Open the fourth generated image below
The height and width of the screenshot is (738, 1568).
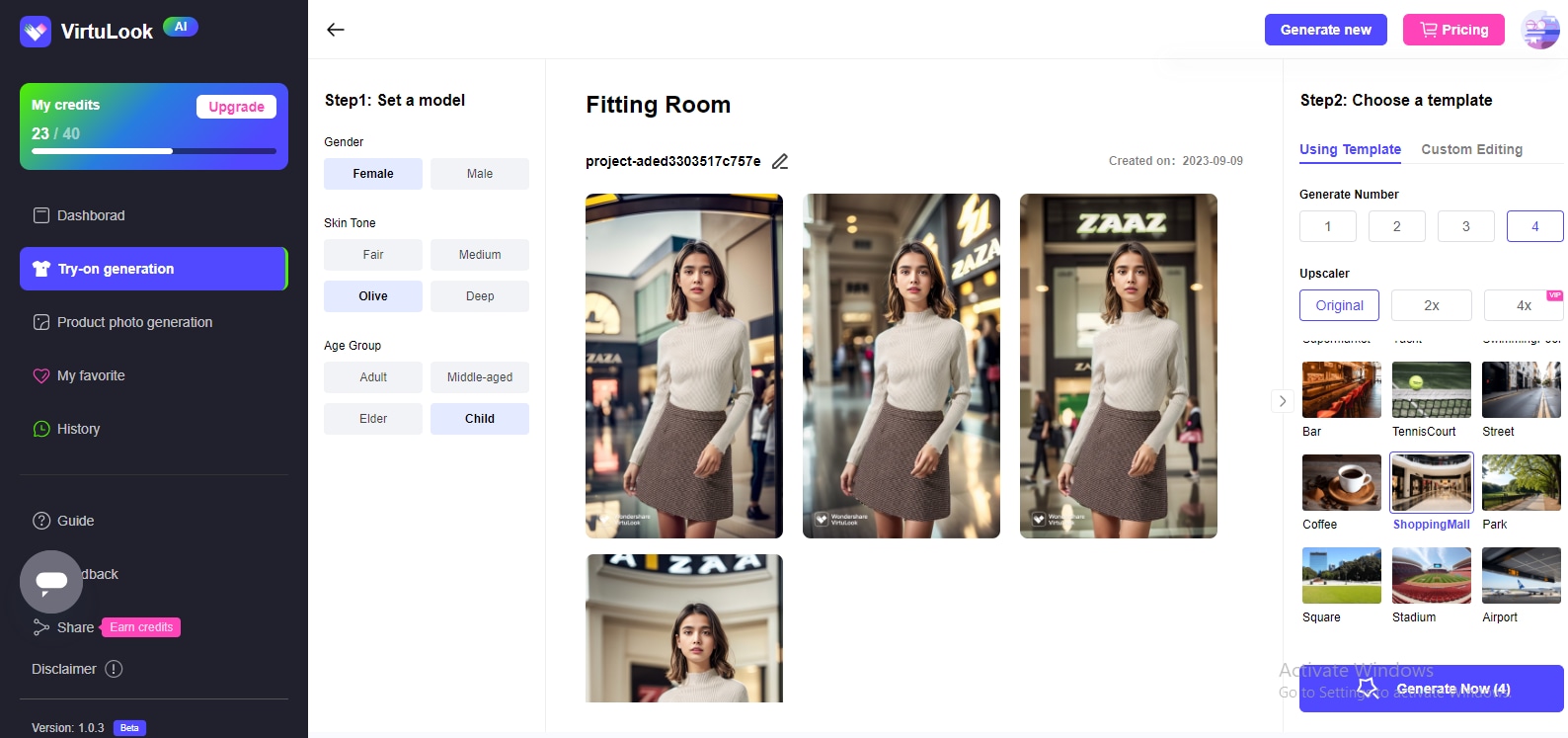pyautogui.click(x=684, y=628)
